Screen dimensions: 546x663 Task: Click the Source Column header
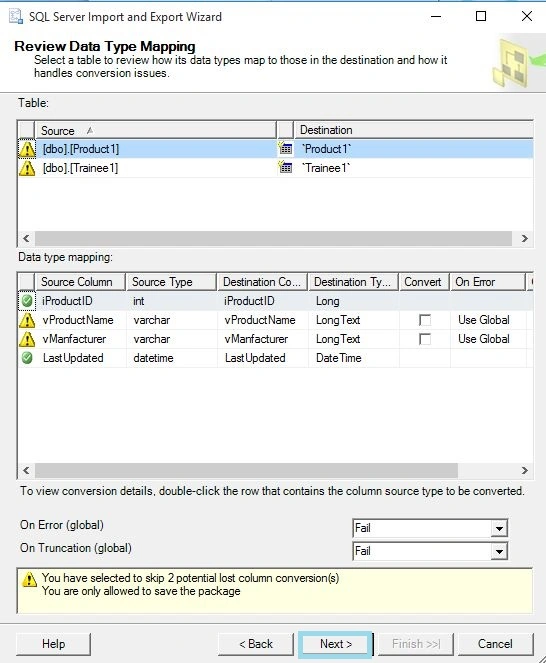[x=80, y=282]
